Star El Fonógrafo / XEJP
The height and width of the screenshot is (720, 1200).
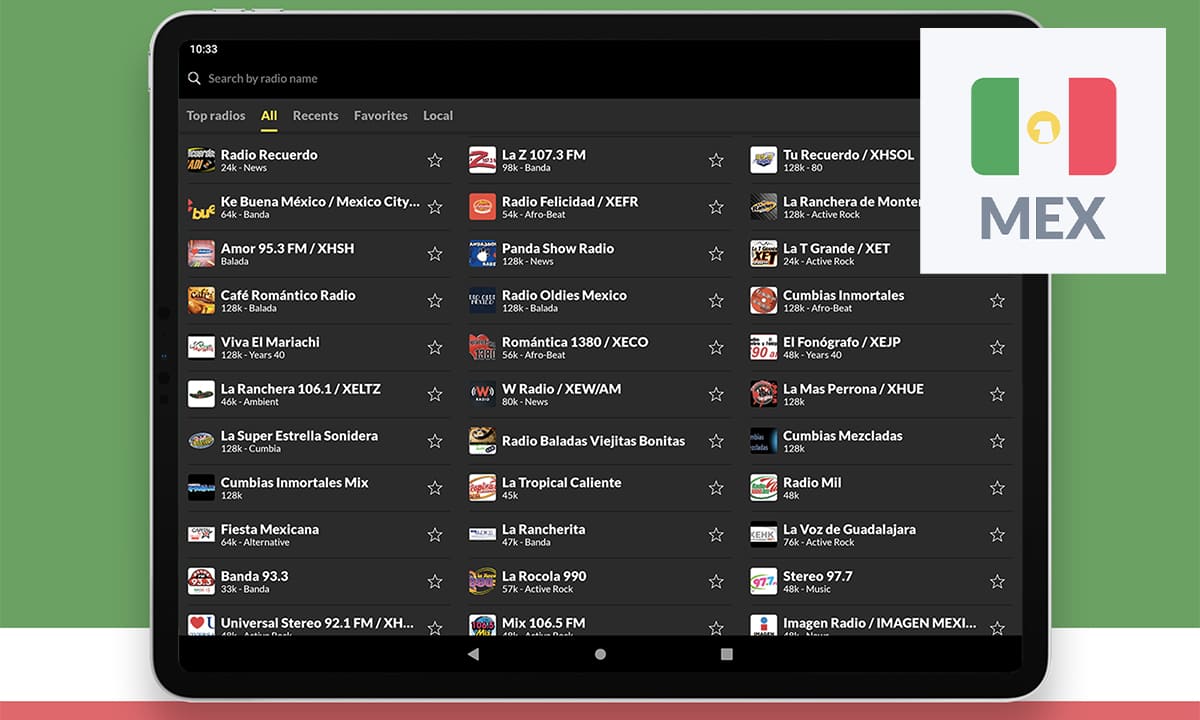pos(997,347)
